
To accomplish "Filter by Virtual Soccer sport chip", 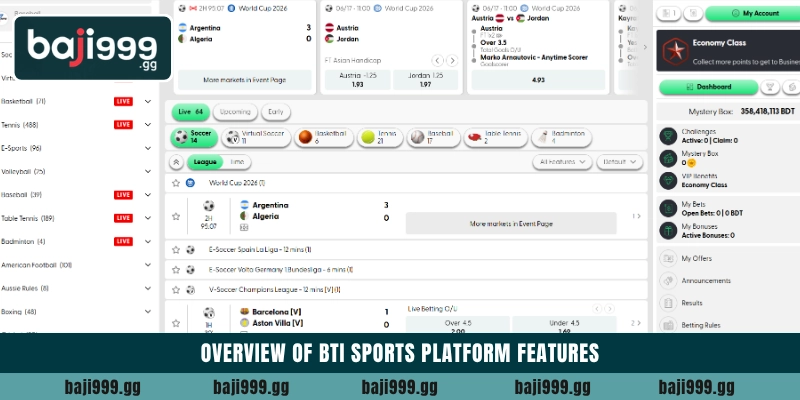I will click(x=256, y=137).
